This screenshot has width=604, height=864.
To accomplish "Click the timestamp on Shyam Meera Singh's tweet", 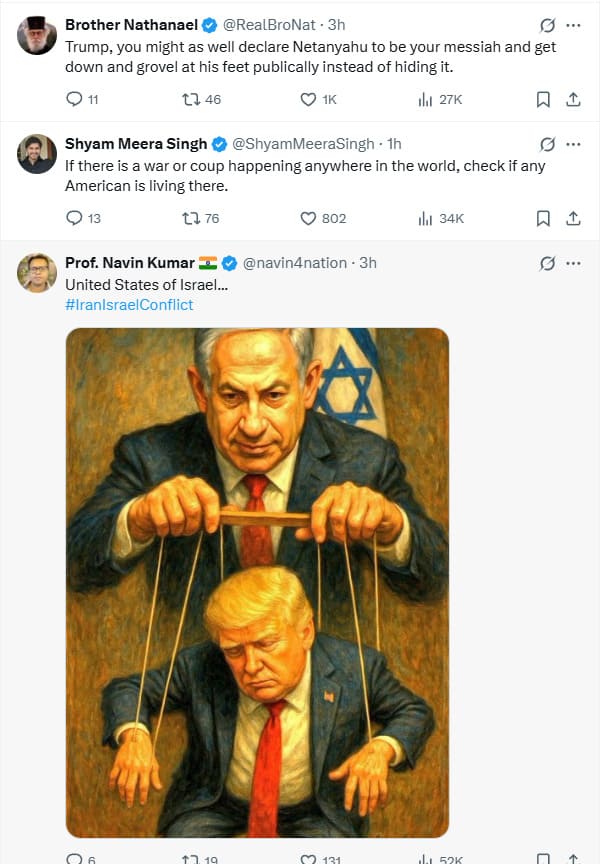I will 387,143.
